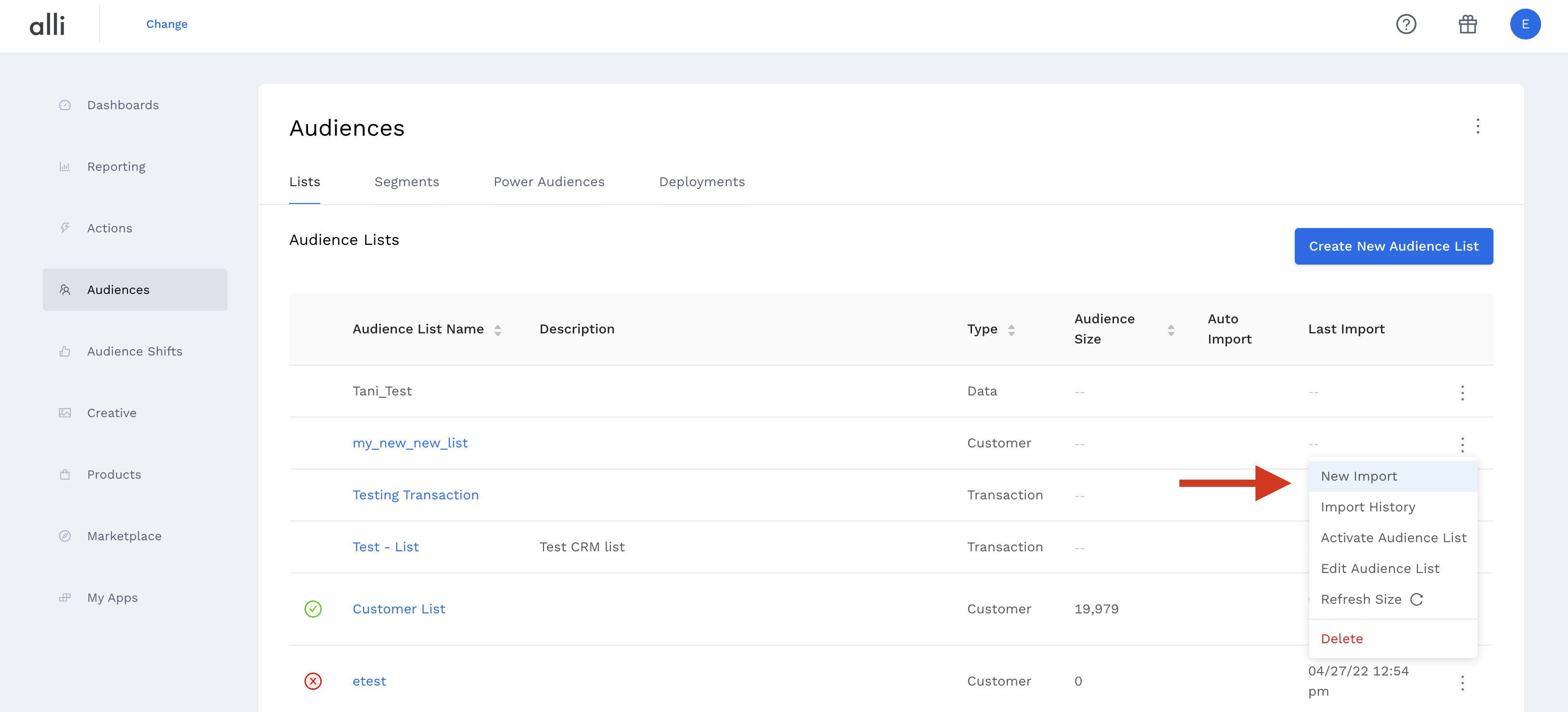Click the Change link in header
This screenshot has height=712, width=1568.
point(167,25)
